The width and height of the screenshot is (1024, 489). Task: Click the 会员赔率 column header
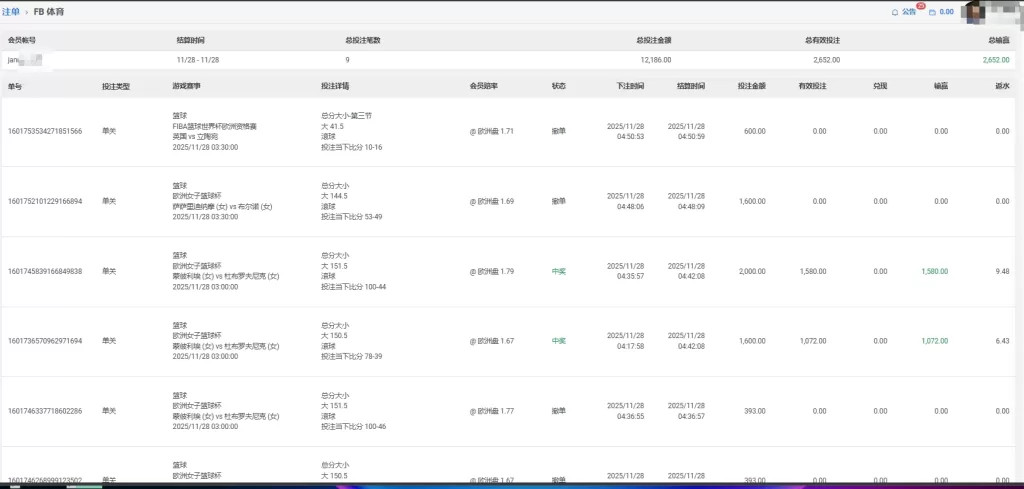[x=484, y=86]
